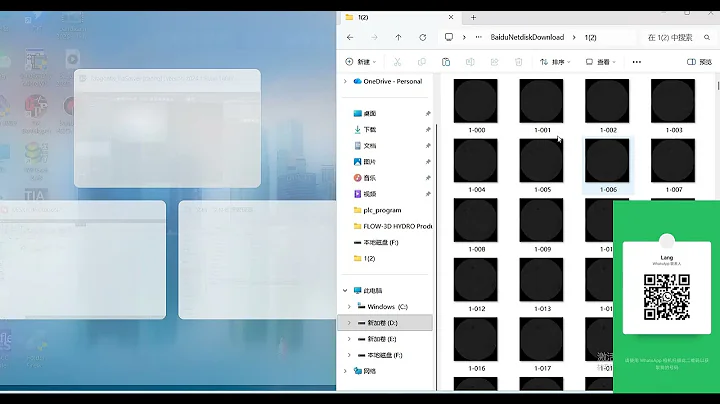This screenshot has height=404, width=720.
Task: Refresh the current folder view
Action: click(x=422, y=38)
